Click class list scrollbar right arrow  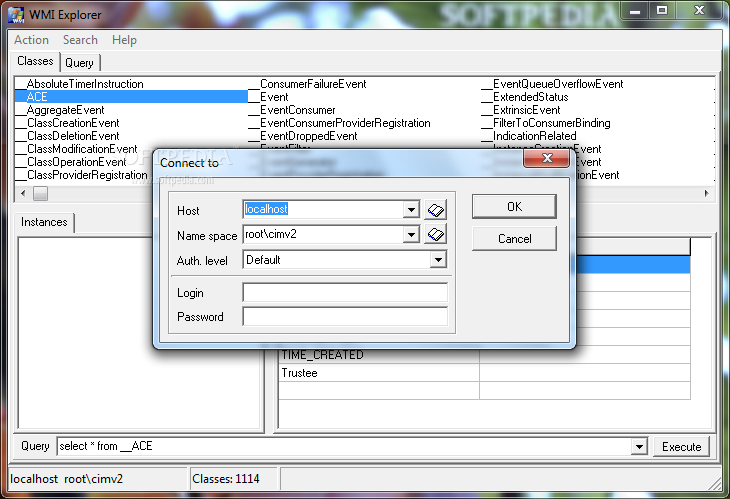point(706,194)
